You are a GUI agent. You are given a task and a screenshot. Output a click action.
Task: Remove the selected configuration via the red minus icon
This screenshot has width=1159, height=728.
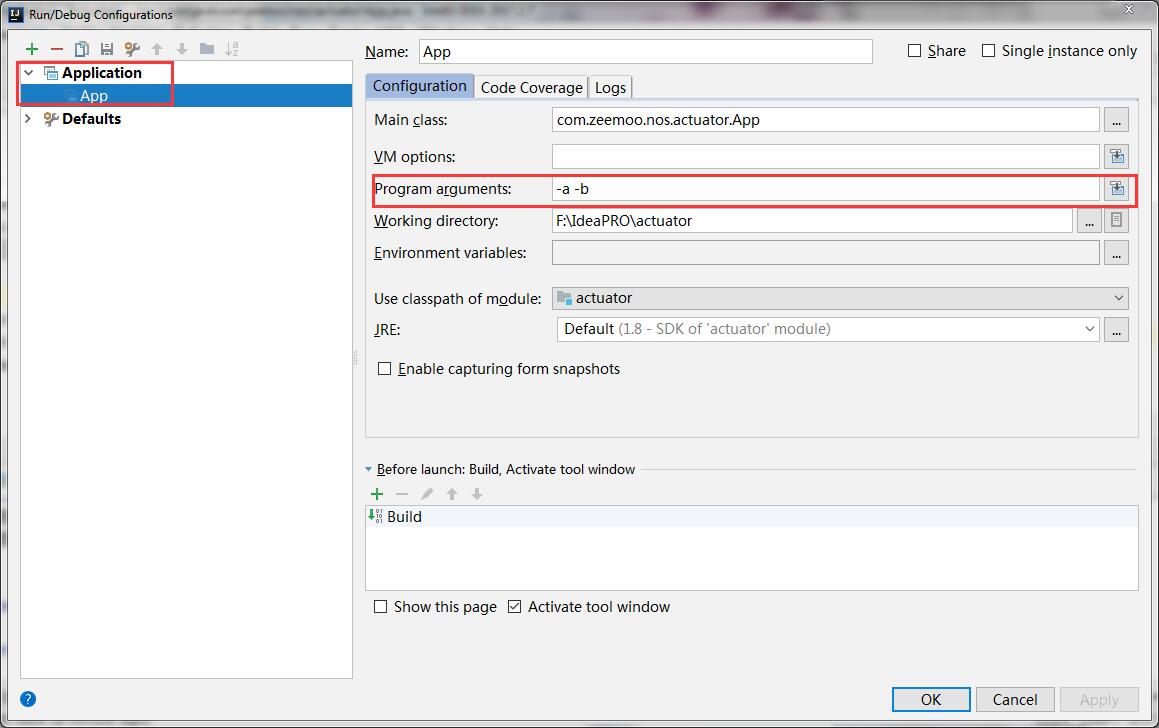tap(57, 50)
